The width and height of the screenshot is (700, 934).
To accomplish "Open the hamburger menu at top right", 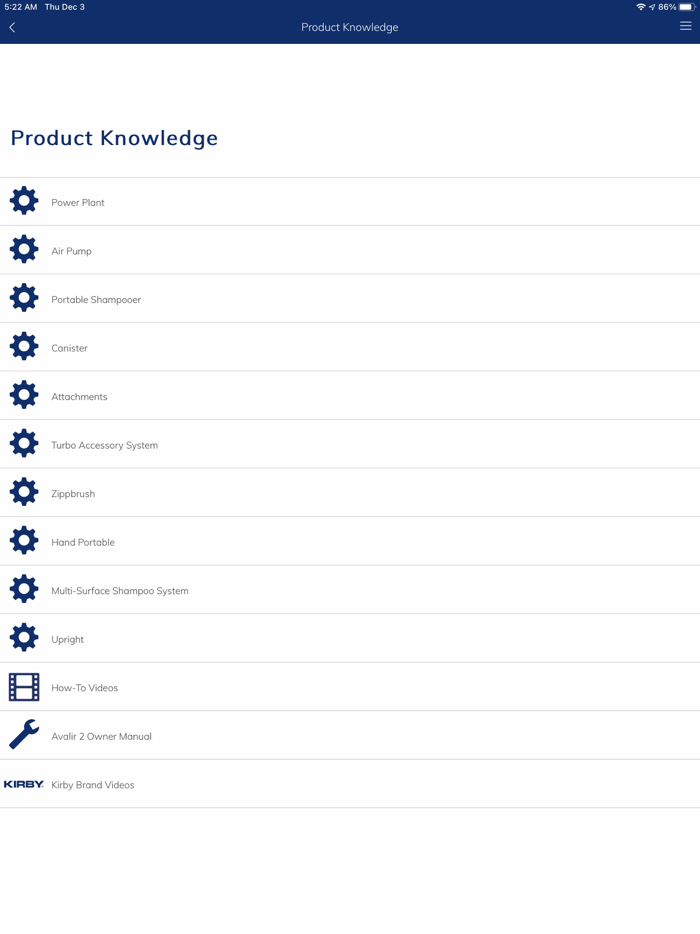I will 686,27.
